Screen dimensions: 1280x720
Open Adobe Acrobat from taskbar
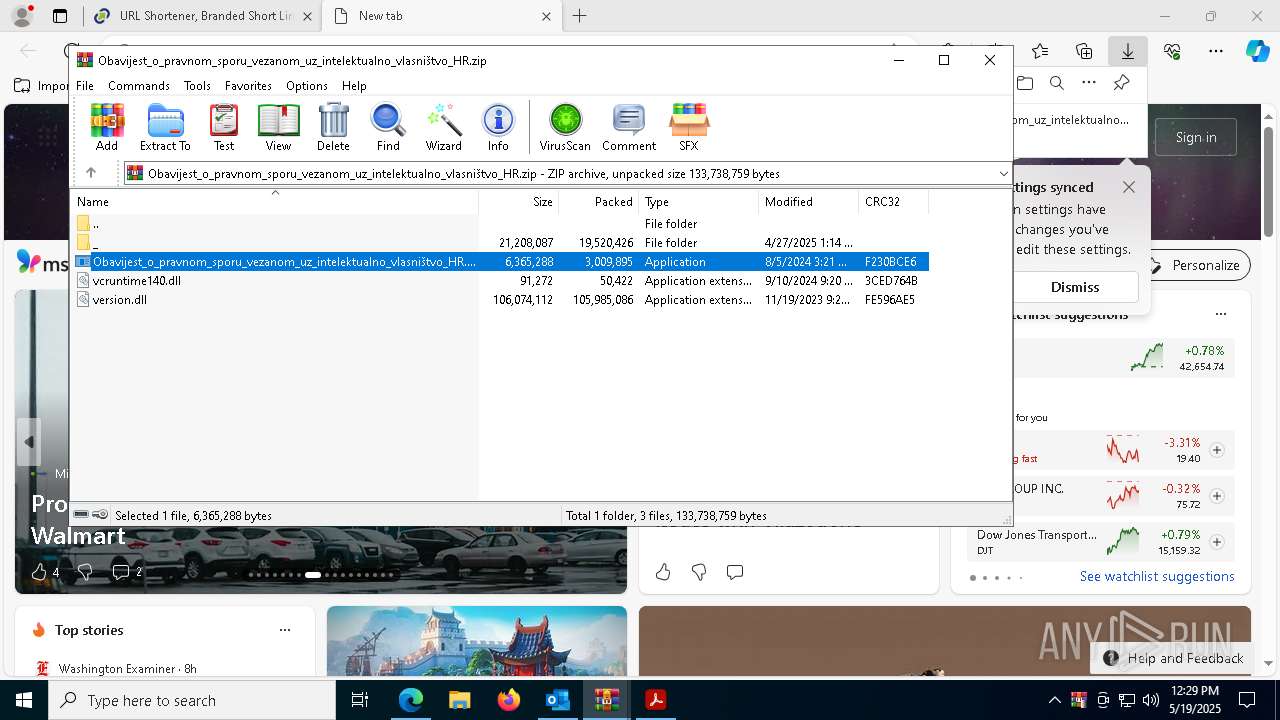[656, 700]
